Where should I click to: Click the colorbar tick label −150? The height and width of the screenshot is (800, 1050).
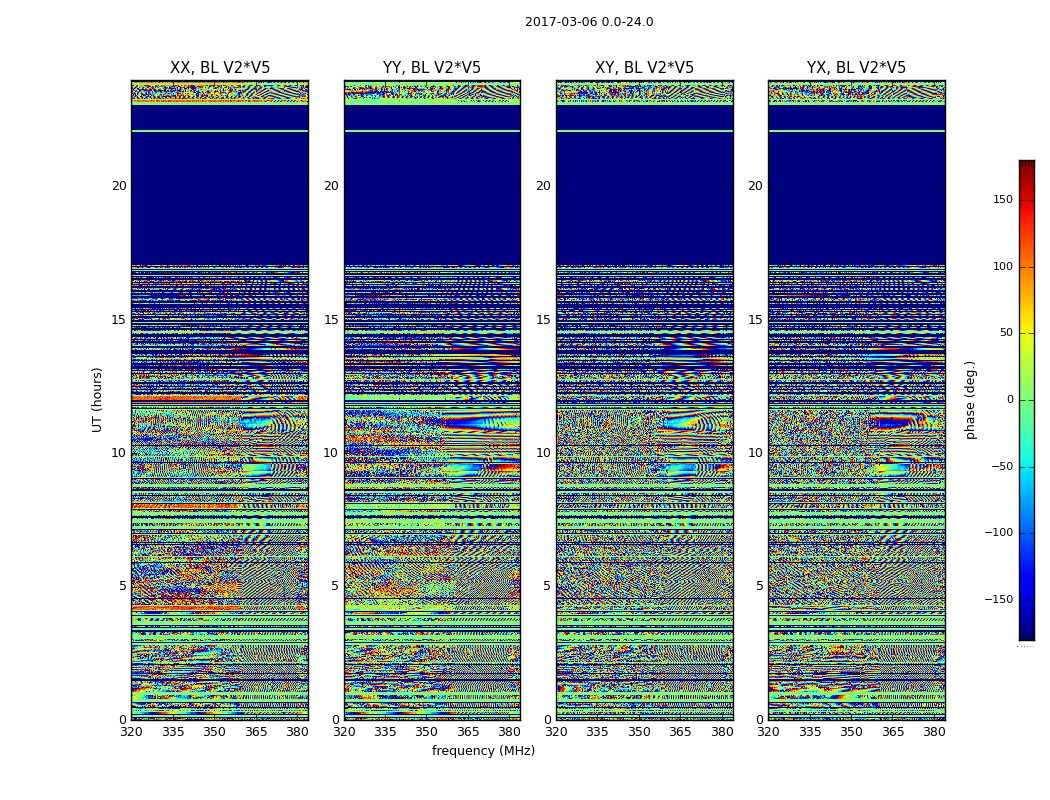tap(998, 599)
